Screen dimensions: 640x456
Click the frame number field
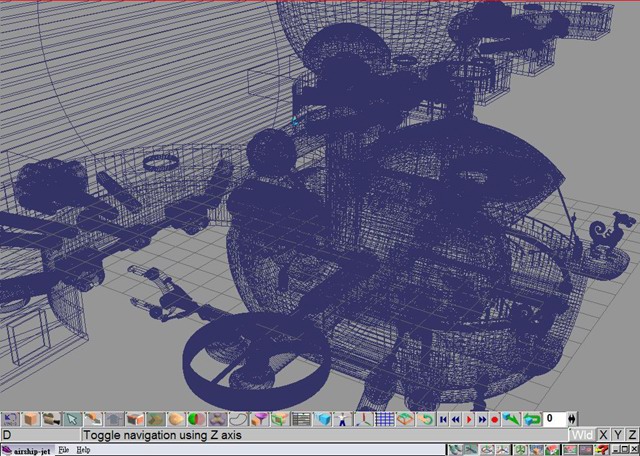(554, 420)
